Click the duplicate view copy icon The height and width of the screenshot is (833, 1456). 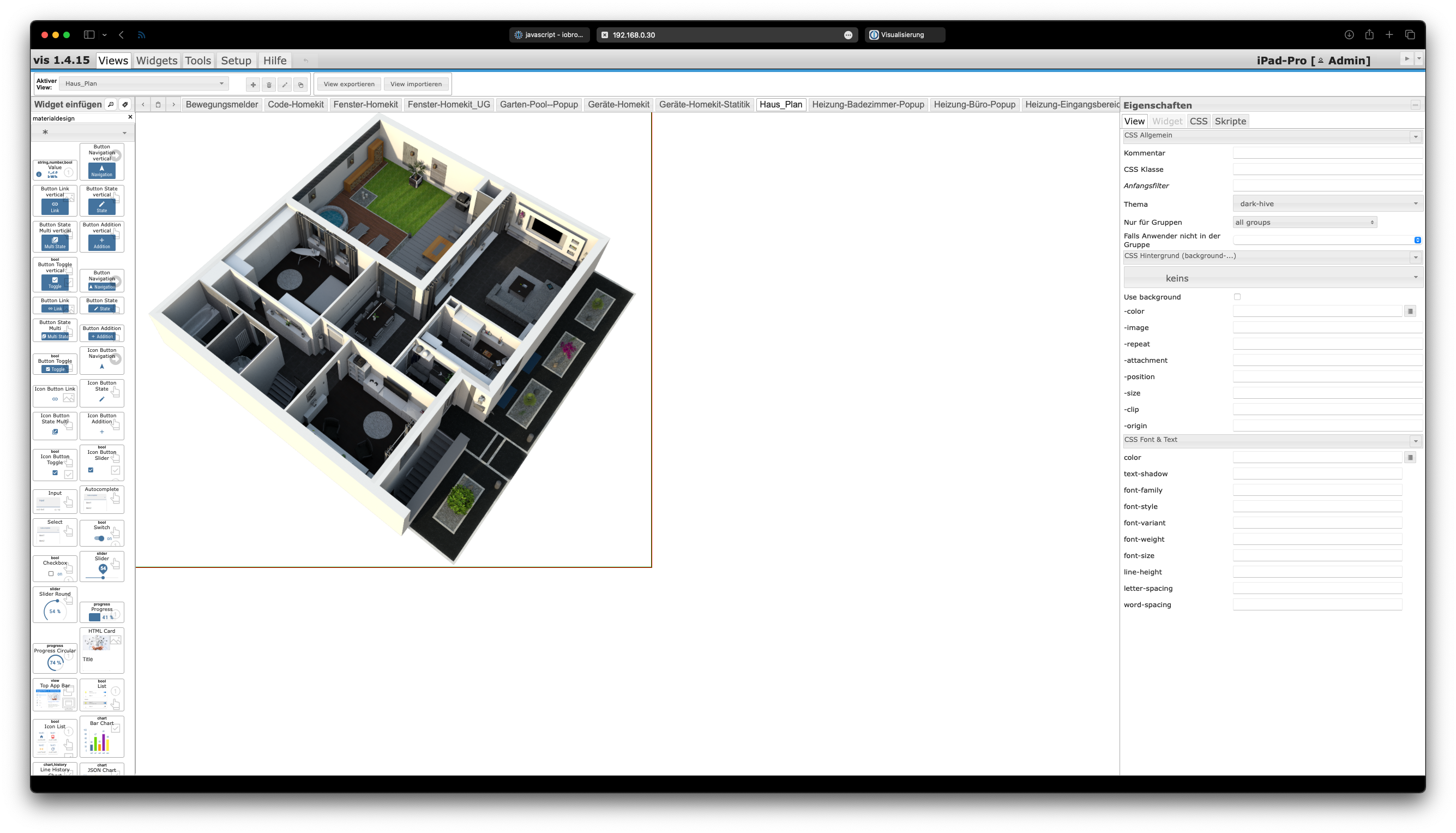tap(301, 85)
